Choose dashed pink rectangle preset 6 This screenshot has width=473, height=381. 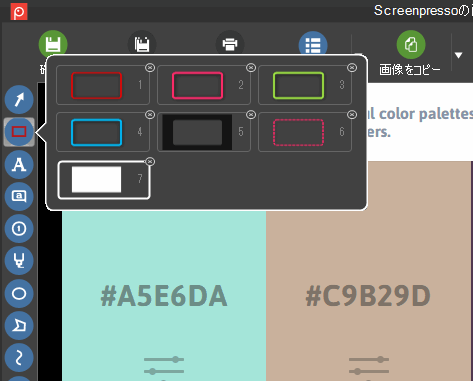305,132
